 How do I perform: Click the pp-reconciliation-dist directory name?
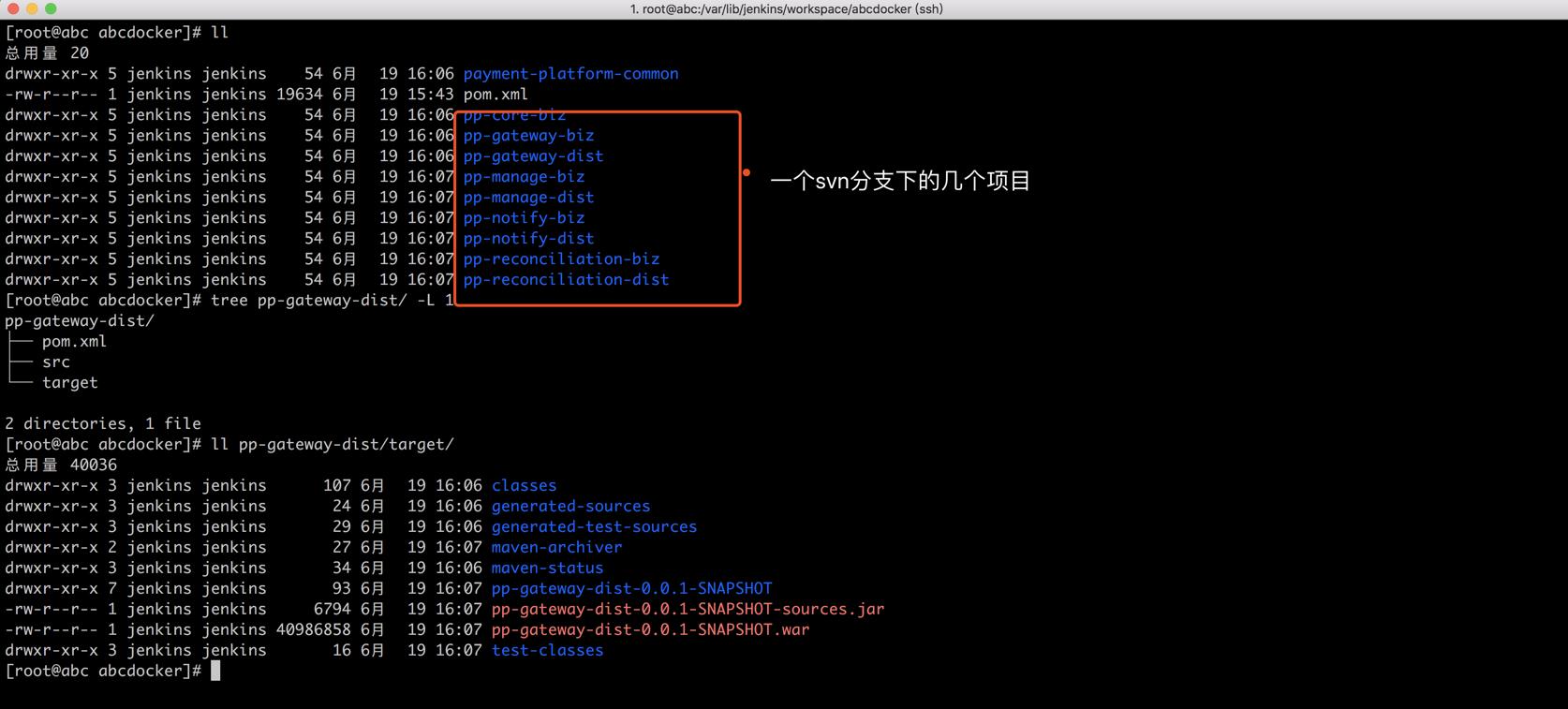(x=566, y=279)
